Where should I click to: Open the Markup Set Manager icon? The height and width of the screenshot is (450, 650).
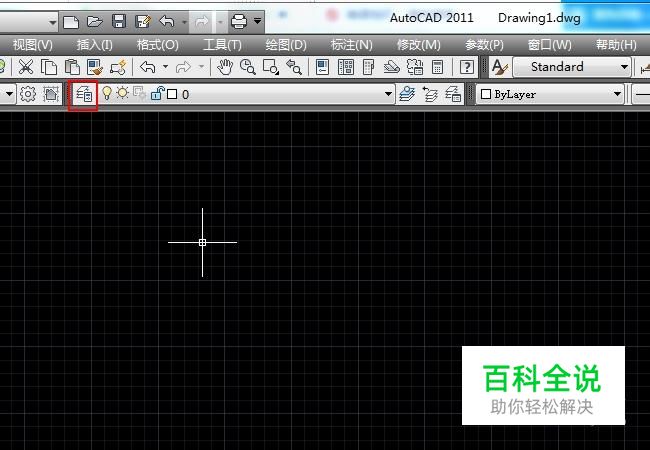coord(415,67)
